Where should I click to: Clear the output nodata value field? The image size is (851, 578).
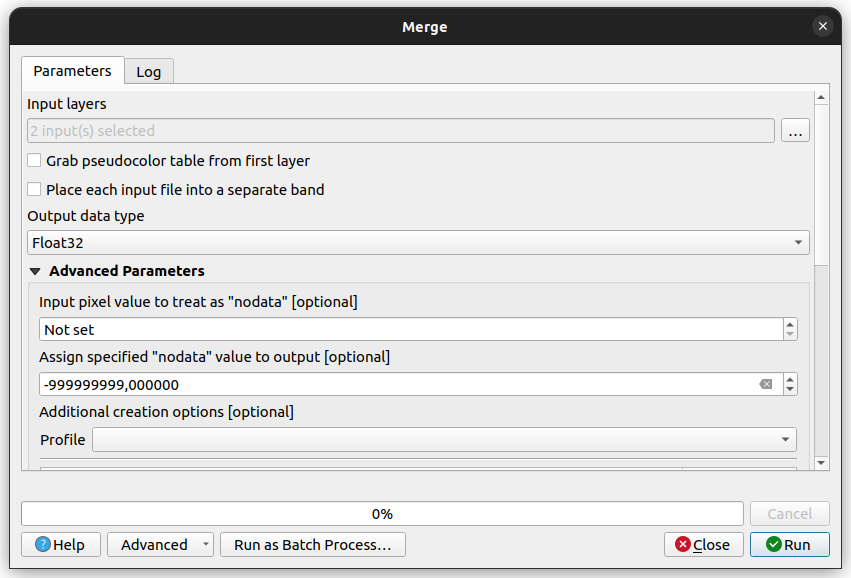(x=766, y=384)
